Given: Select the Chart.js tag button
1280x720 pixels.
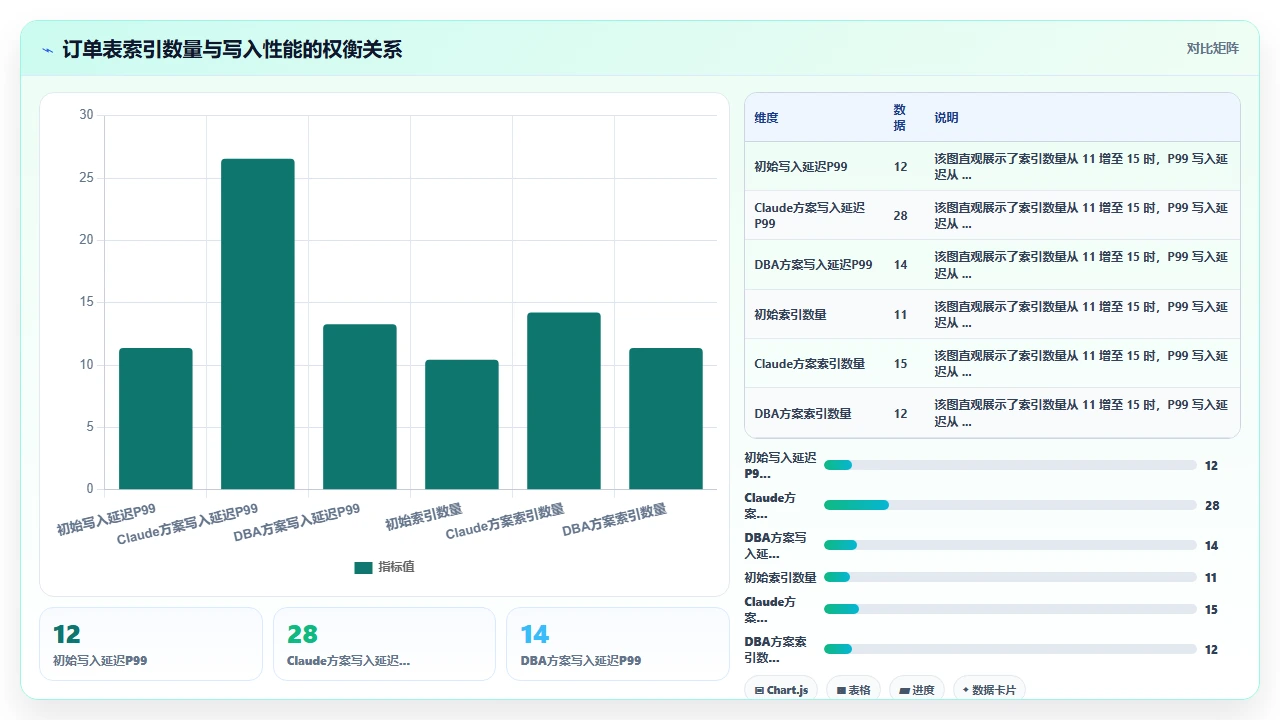Looking at the screenshot, I should 781,690.
